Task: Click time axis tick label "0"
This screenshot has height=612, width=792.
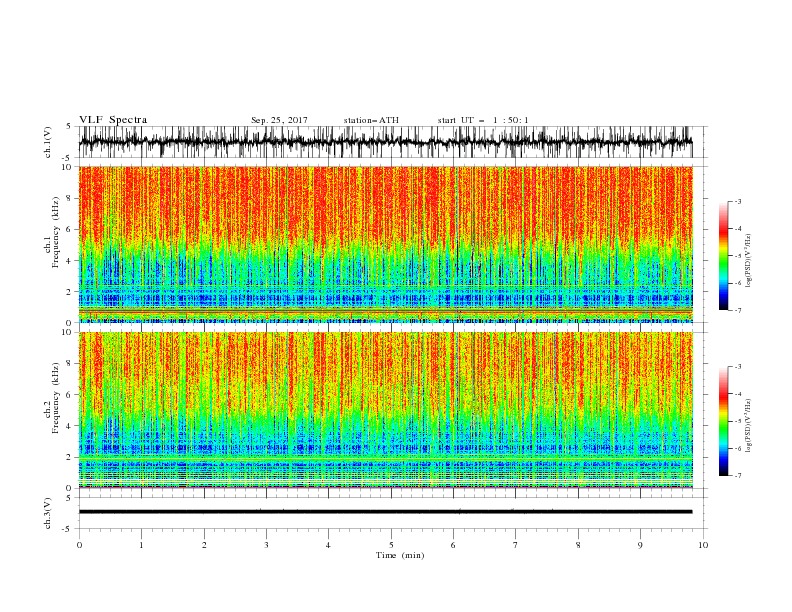Action: point(79,545)
